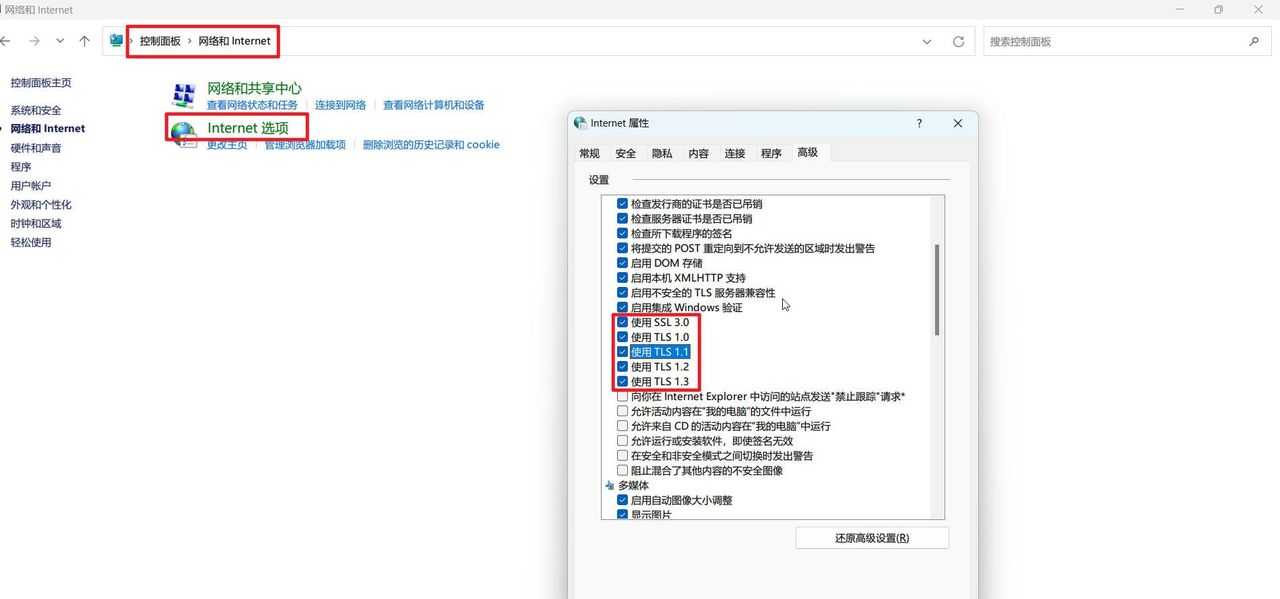Viewport: 1280px width, 599px height.
Task: Click the Internet 属性 title bar icon
Action: click(580, 123)
